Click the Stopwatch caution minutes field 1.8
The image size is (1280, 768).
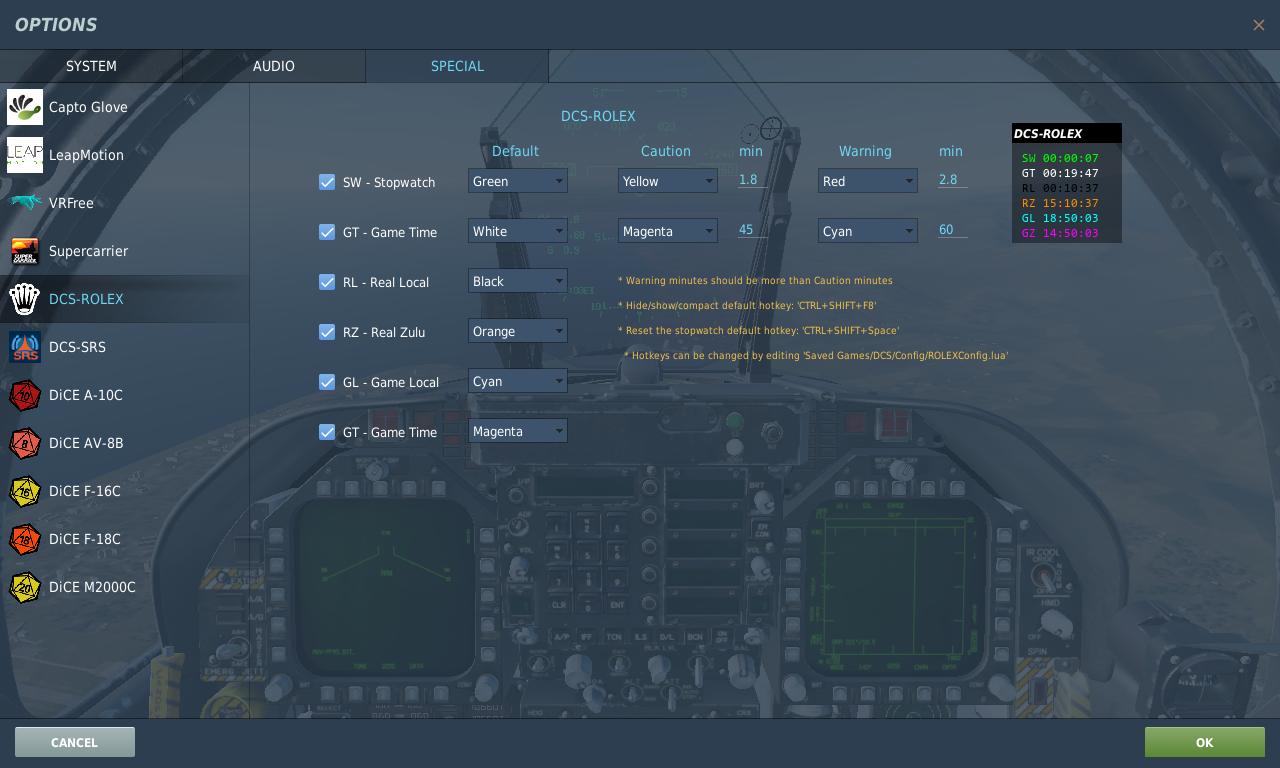(752, 180)
